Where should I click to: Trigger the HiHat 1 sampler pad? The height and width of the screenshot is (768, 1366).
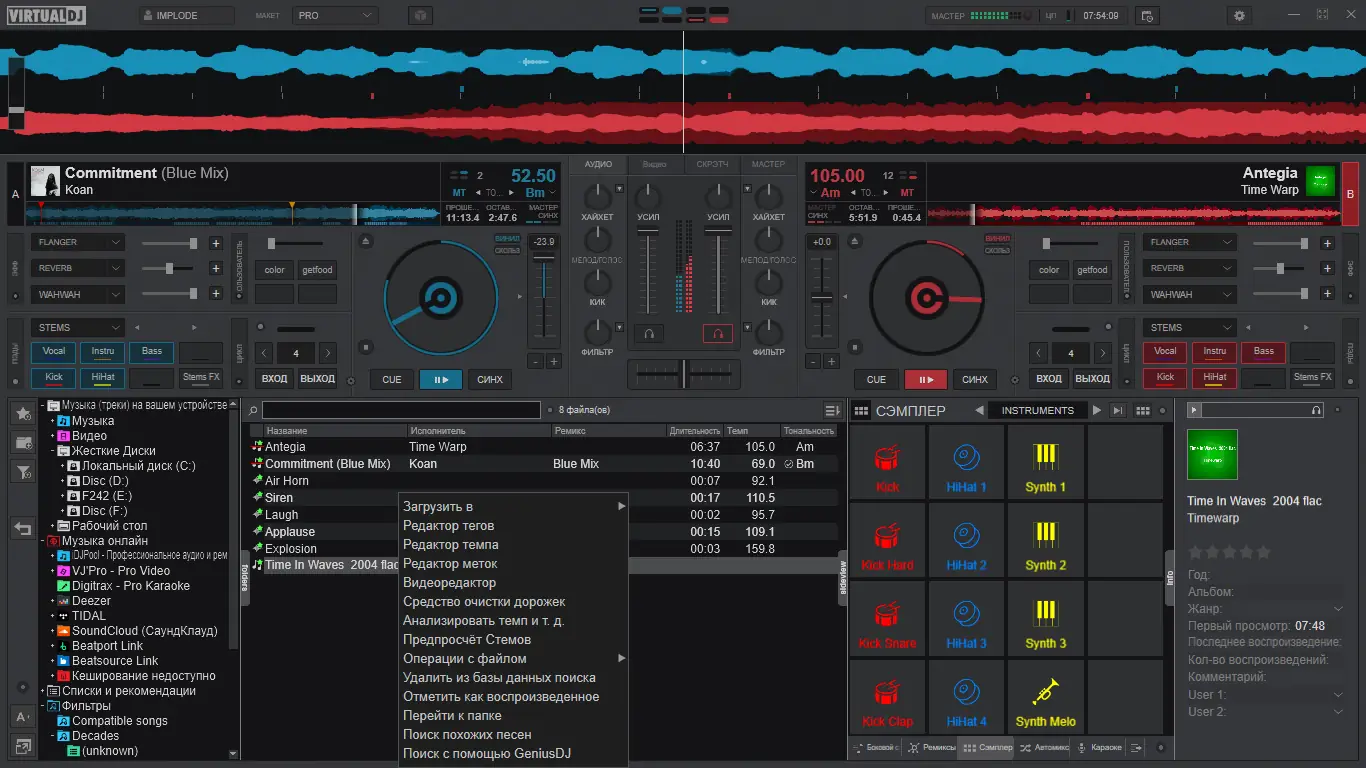click(966, 462)
